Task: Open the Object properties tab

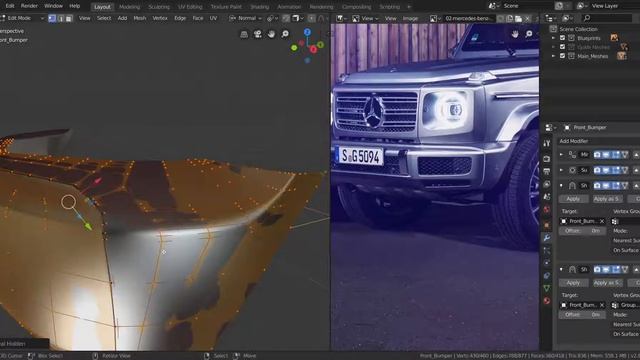Action: 547,225
